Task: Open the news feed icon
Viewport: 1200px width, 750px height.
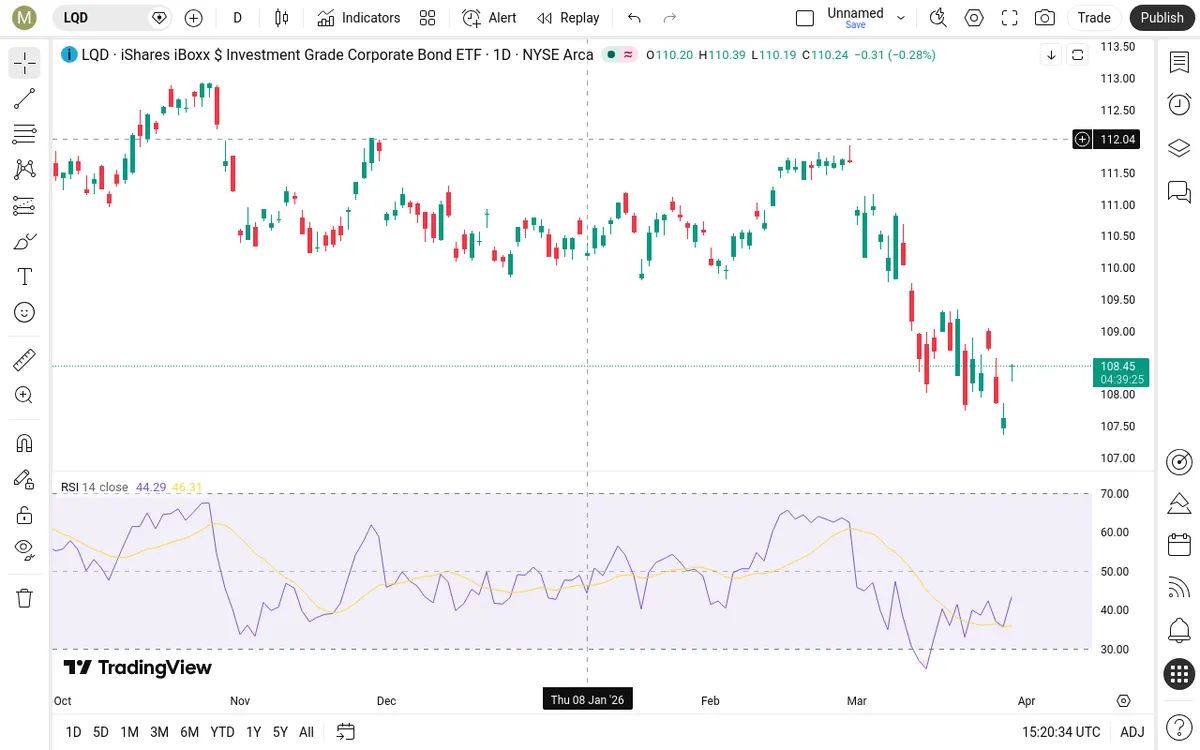Action: click(x=1179, y=588)
